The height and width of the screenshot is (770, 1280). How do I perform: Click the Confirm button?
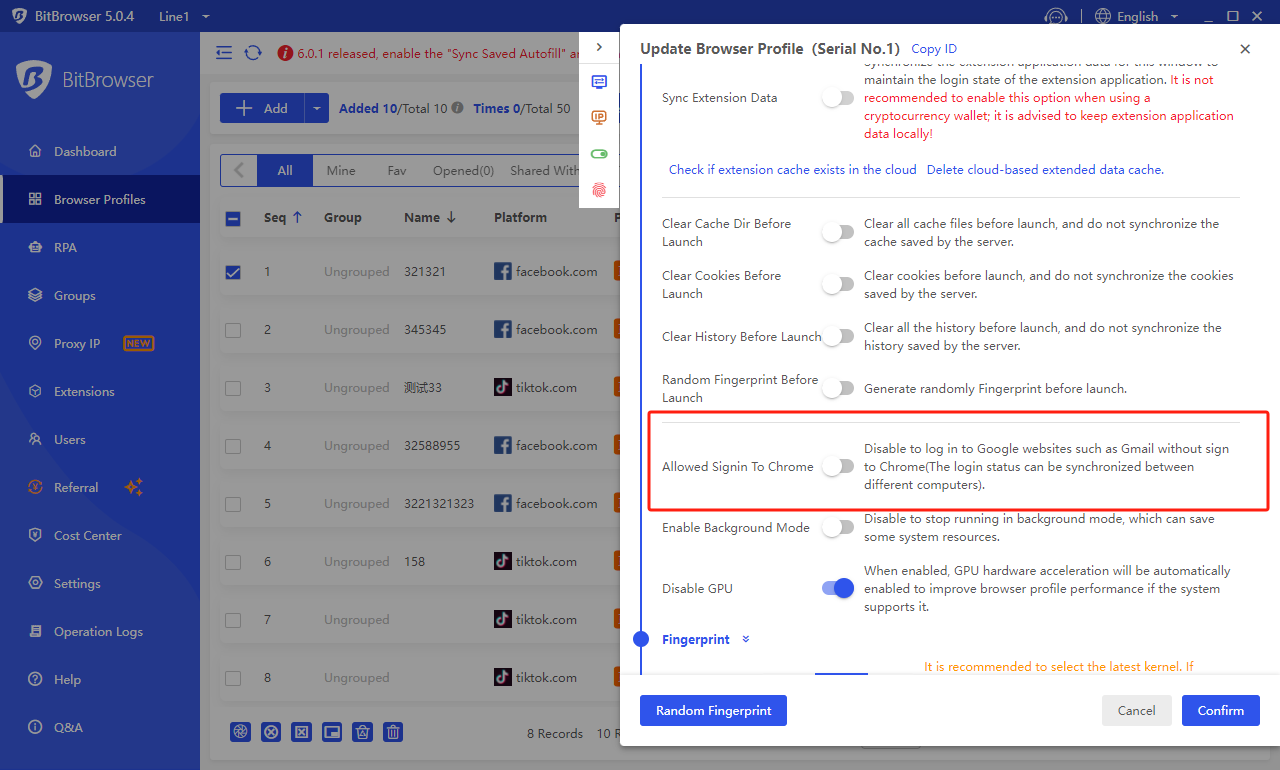coord(1221,710)
